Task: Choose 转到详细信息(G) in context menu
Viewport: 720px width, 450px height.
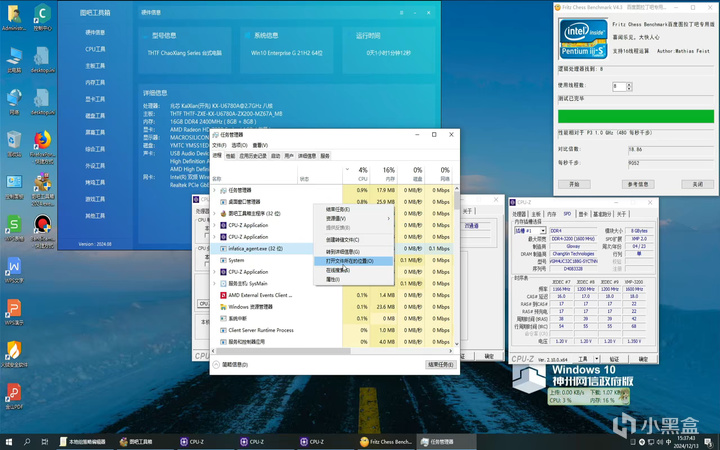Action: pyautogui.click(x=353, y=252)
